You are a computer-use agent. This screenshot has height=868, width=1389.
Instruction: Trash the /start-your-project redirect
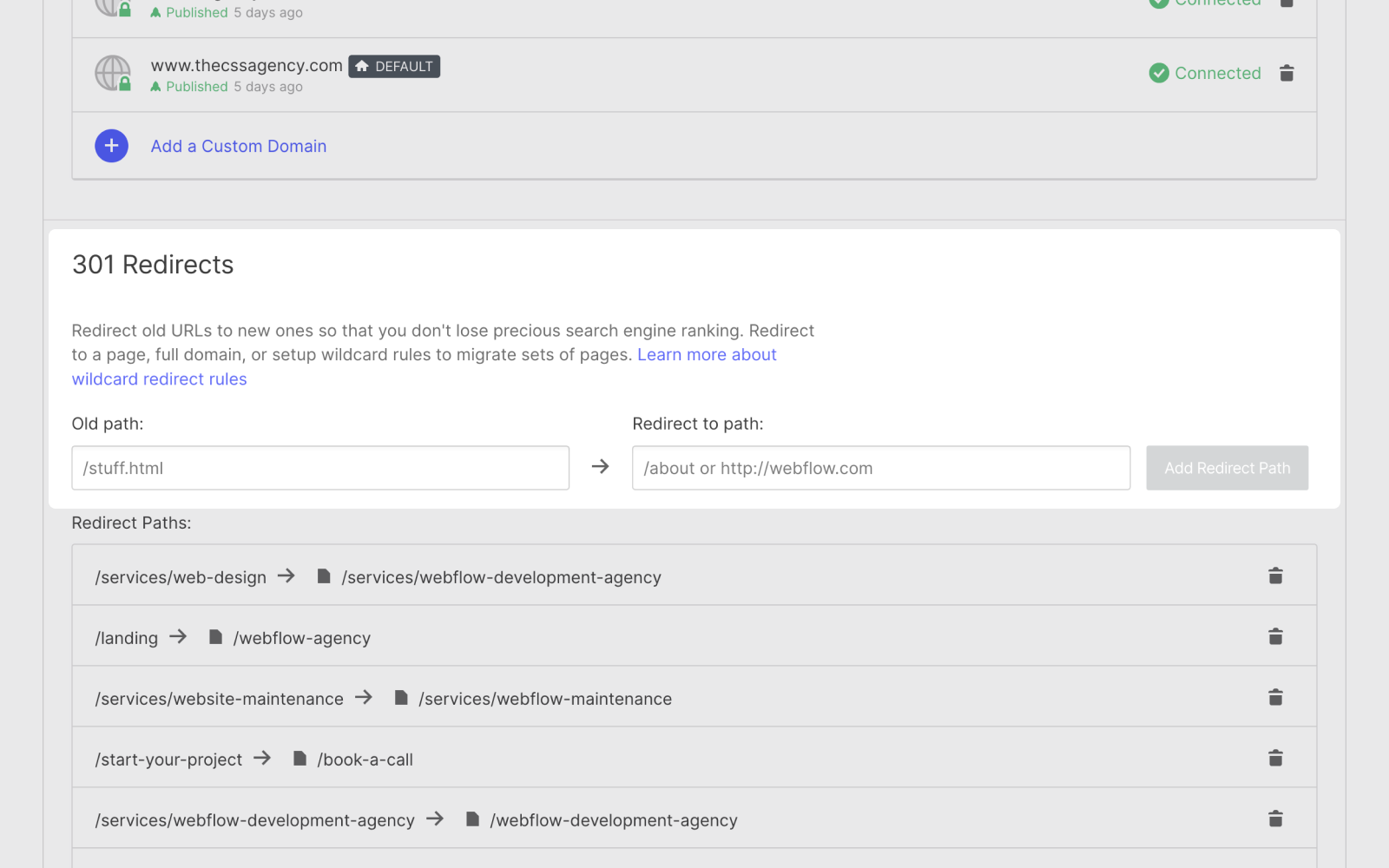(1275, 759)
